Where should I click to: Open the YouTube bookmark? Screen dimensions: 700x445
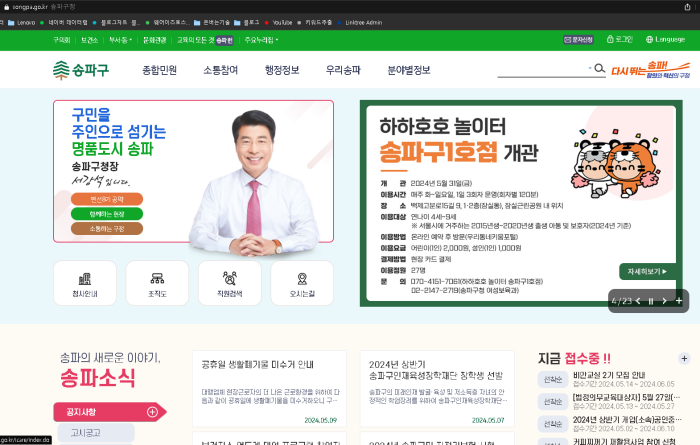278,22
